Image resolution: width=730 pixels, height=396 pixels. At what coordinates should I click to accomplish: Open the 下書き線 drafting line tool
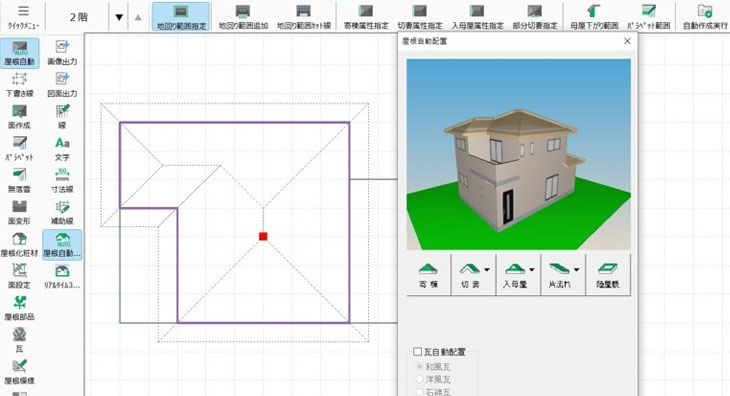pos(20,85)
